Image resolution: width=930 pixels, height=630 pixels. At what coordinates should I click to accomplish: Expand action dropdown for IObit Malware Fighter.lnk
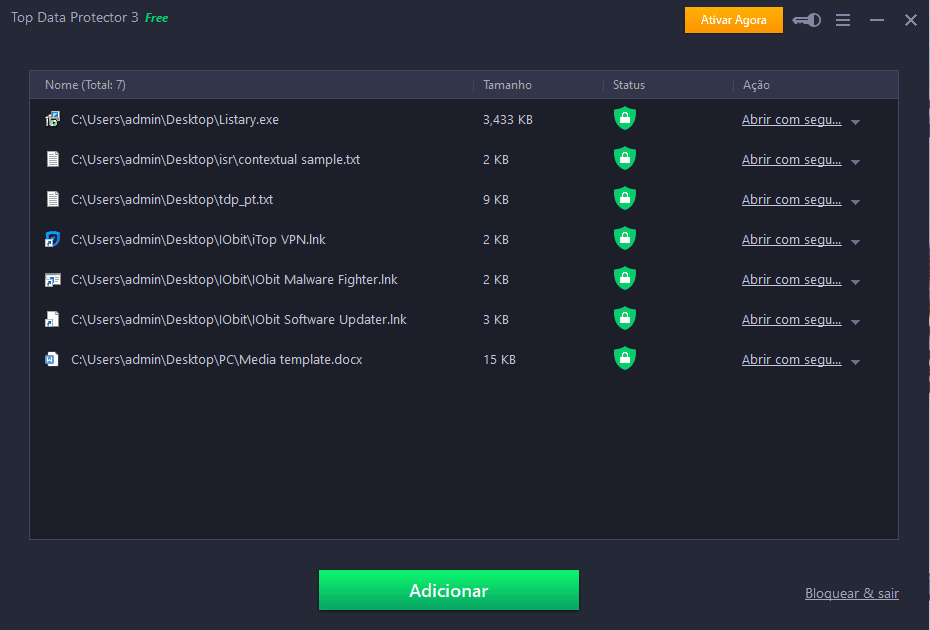click(855, 282)
